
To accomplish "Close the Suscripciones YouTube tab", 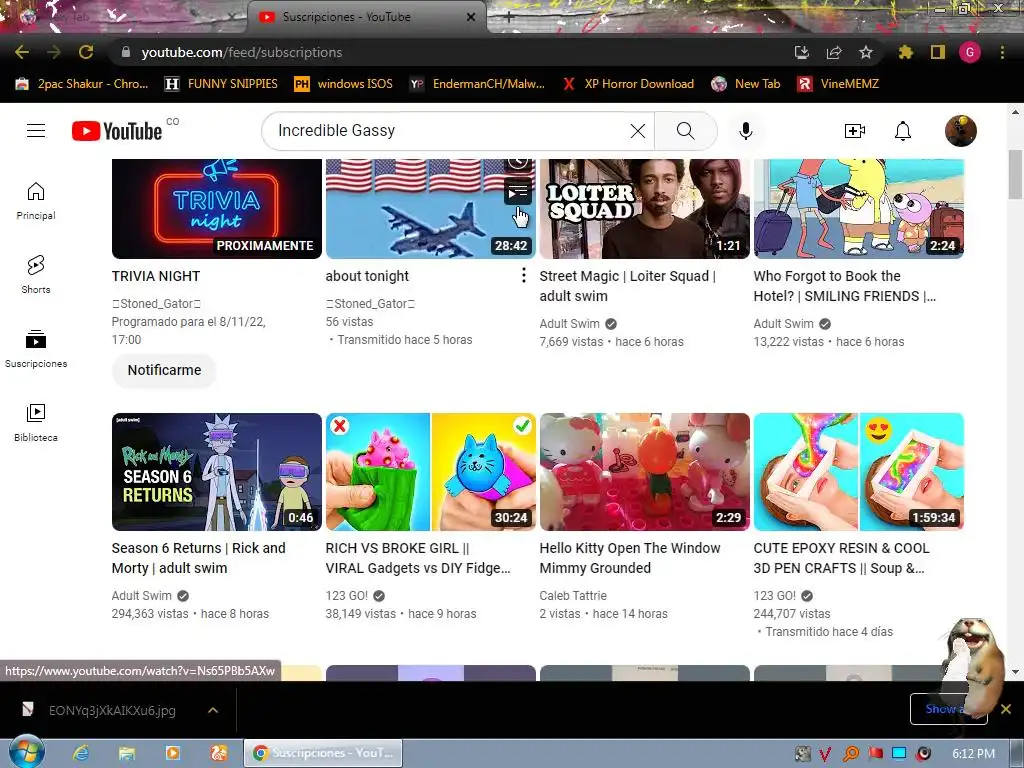I will point(471,17).
